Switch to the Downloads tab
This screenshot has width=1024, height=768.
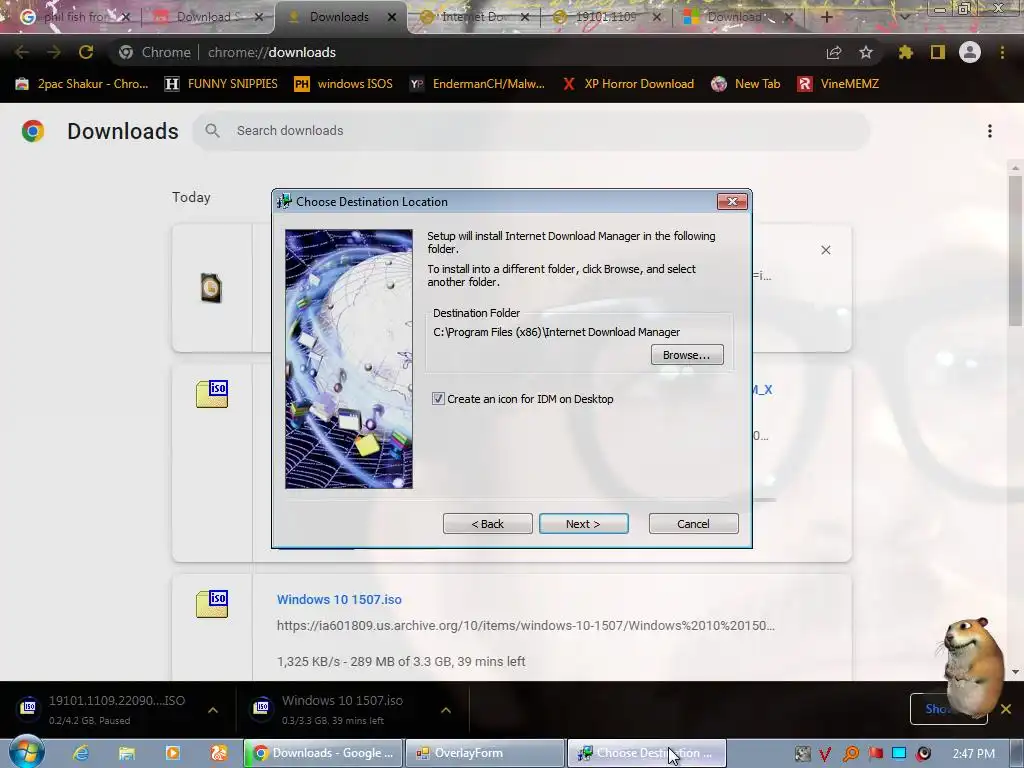pos(340,17)
